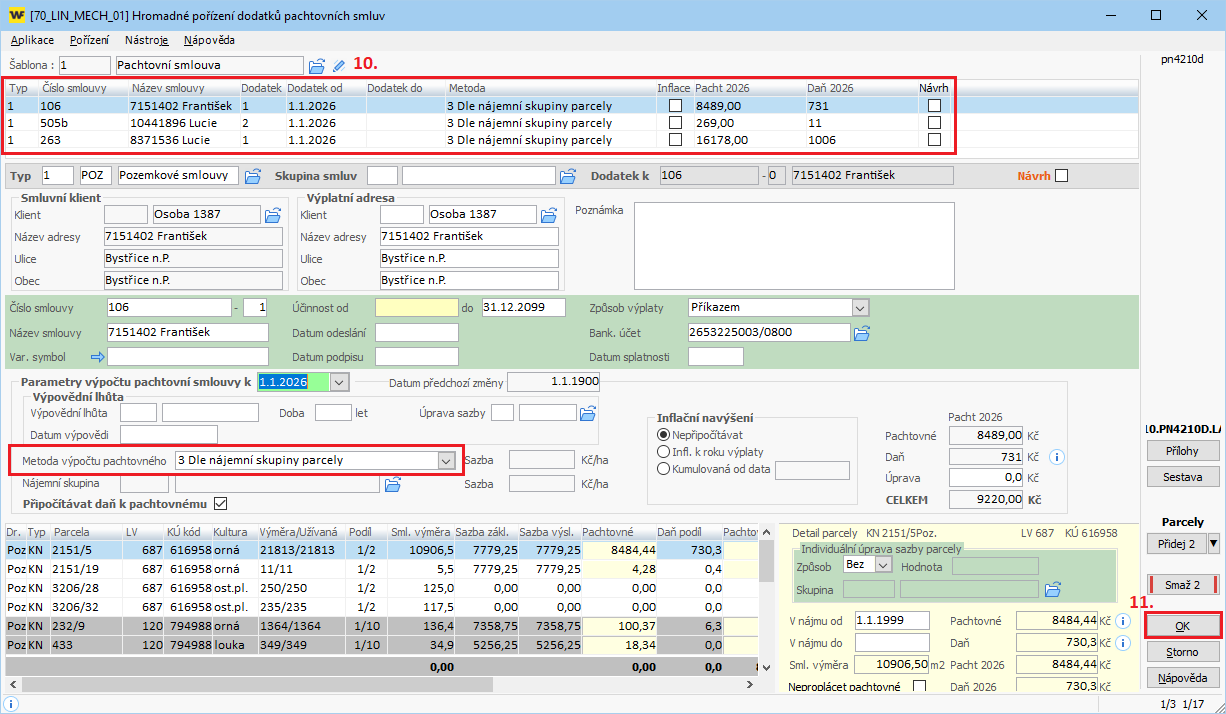Viewport: 1226px width, 714px height.
Task: Click the pencil edit icon beside the template
Action: coord(339,65)
